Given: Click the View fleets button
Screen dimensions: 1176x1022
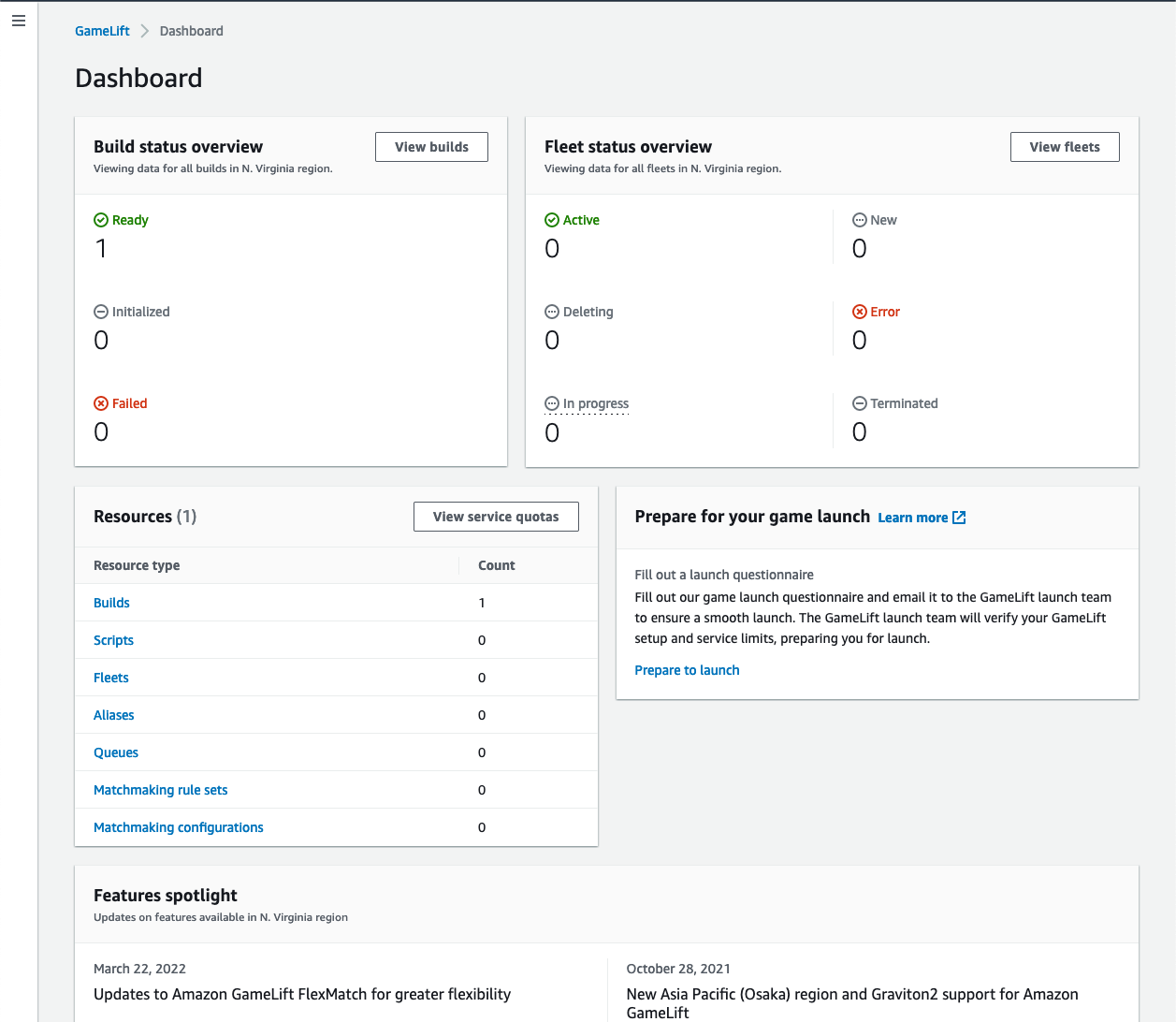Looking at the screenshot, I should point(1065,147).
